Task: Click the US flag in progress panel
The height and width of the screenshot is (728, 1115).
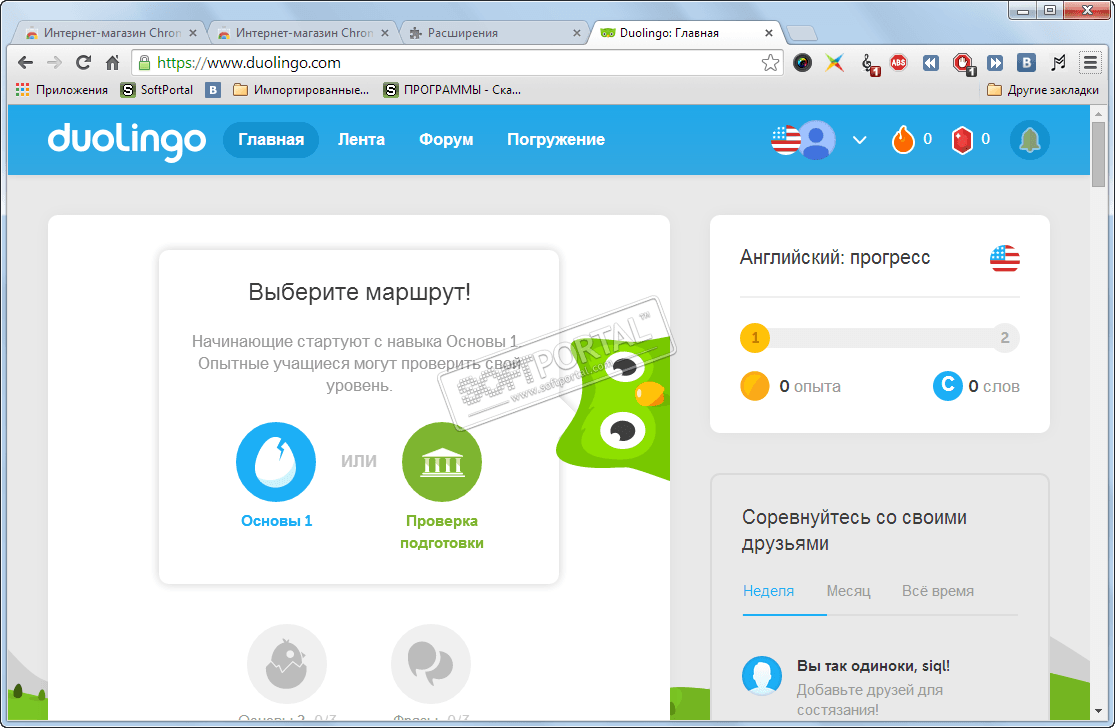Action: 1005,258
